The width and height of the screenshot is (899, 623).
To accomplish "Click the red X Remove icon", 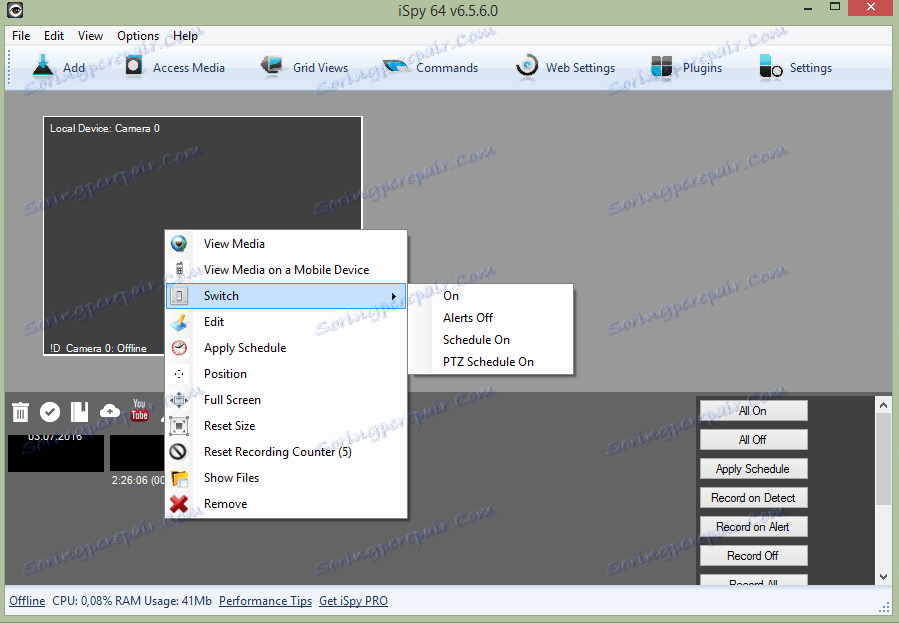I will [x=179, y=504].
